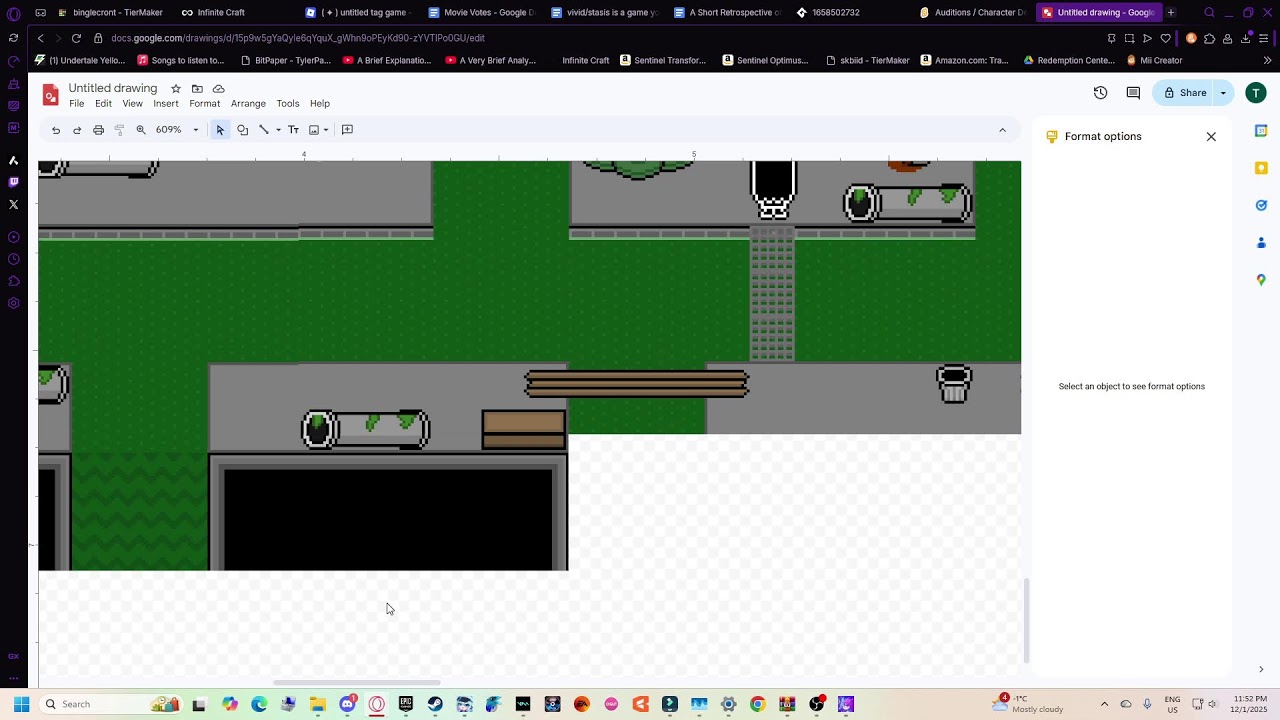Collapse the toolbar menus with chevron
This screenshot has width=1280, height=720.
tap(1002, 130)
